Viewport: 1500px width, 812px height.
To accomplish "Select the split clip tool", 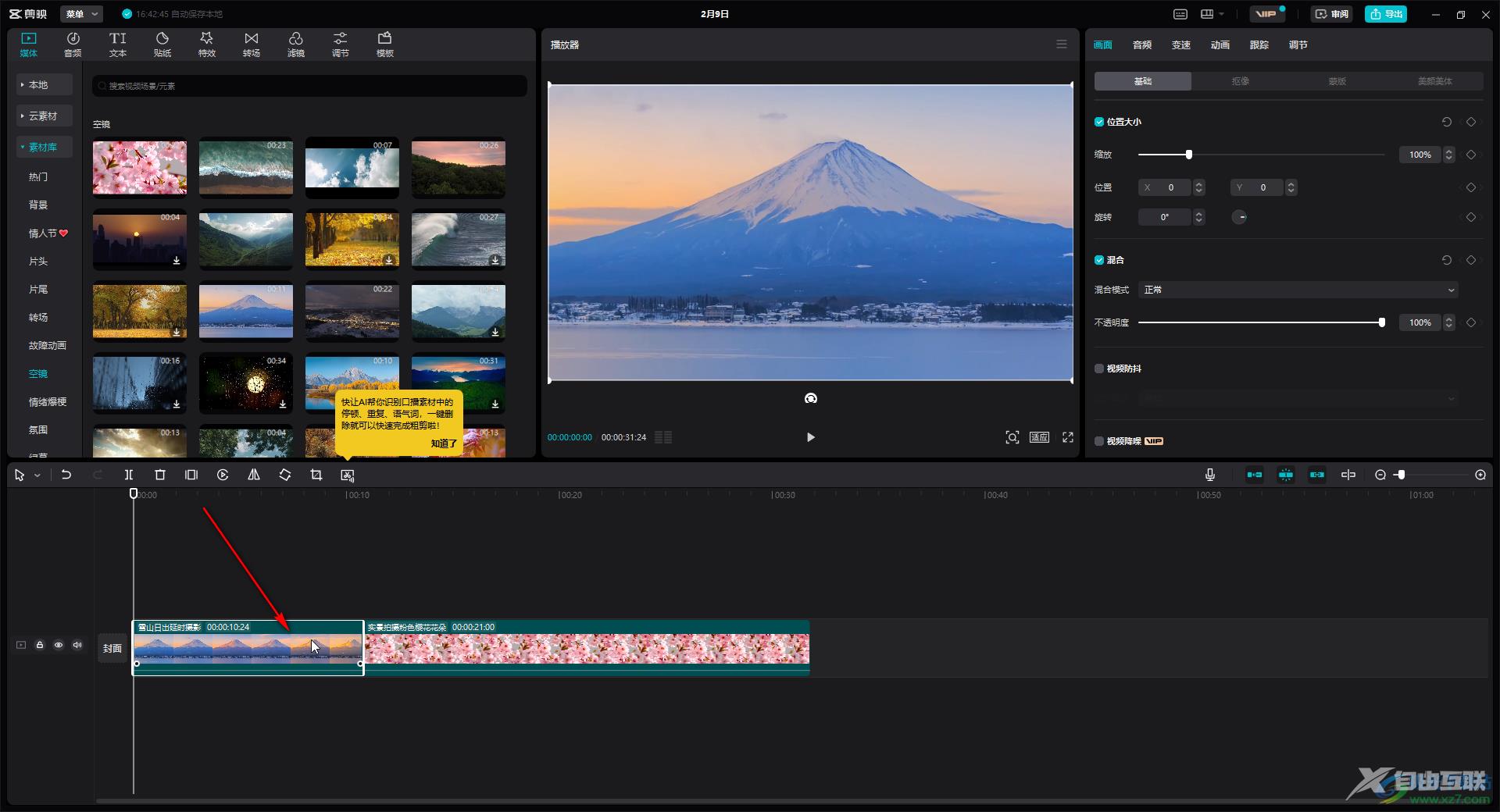I will (x=129, y=475).
